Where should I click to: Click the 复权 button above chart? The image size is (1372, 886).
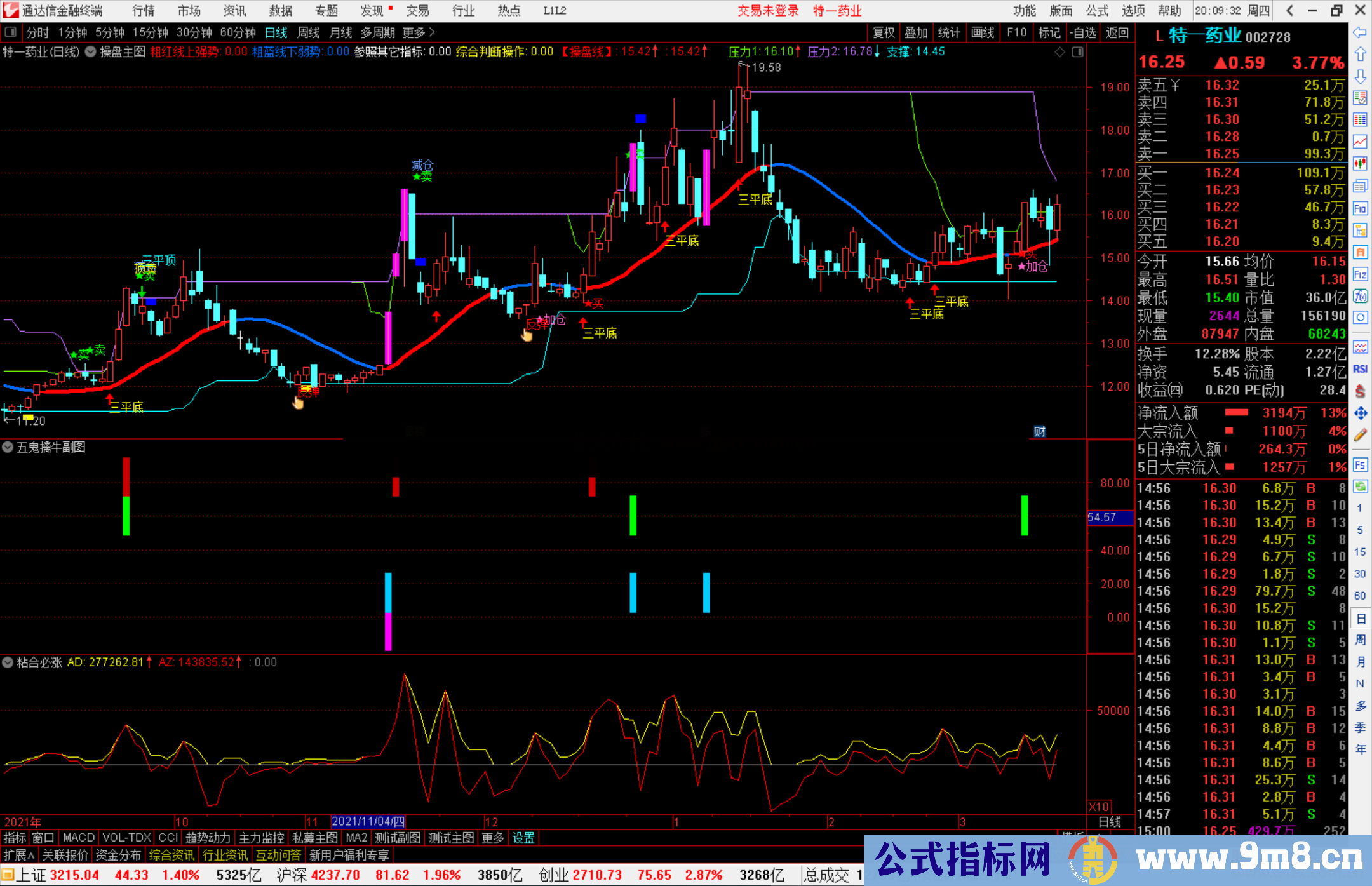click(884, 32)
